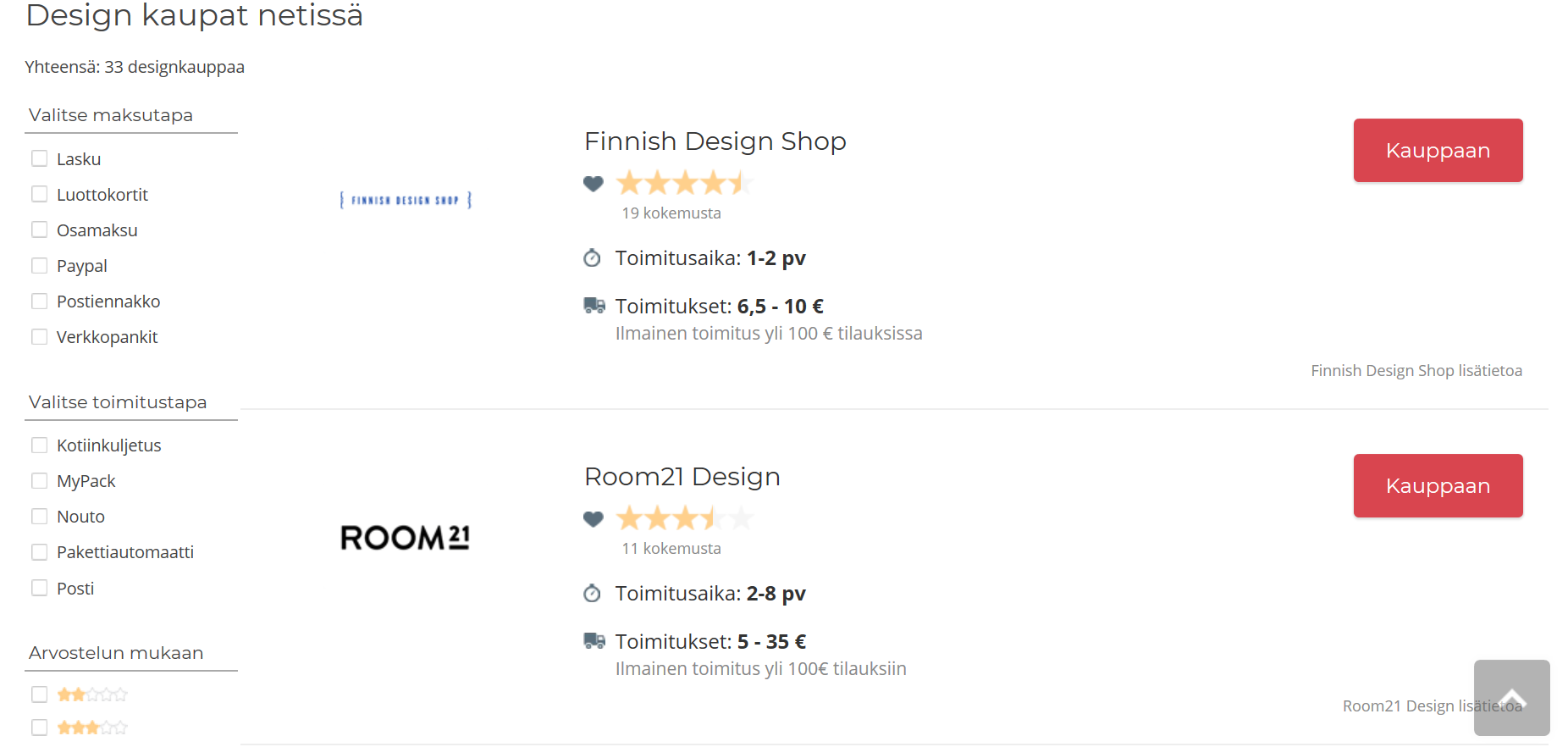Check the Kotiinkuljetus delivery option

pos(39,445)
